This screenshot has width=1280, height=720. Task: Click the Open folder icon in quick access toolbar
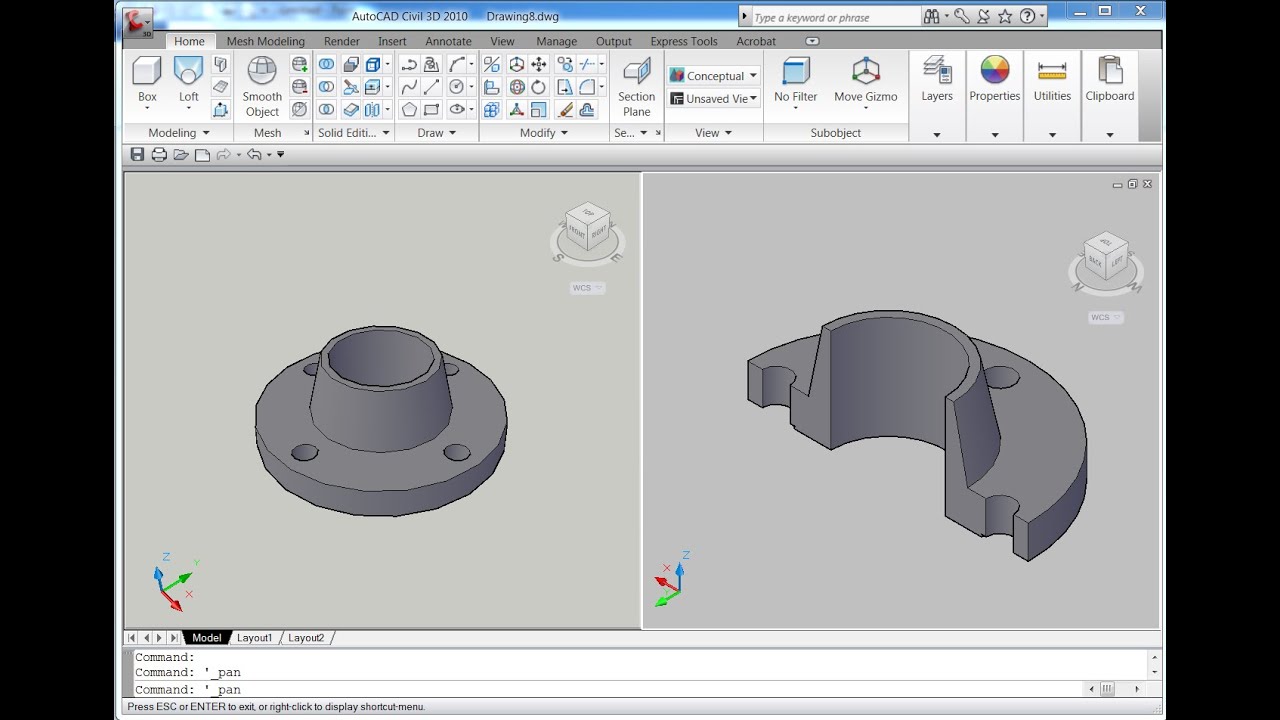(181, 154)
